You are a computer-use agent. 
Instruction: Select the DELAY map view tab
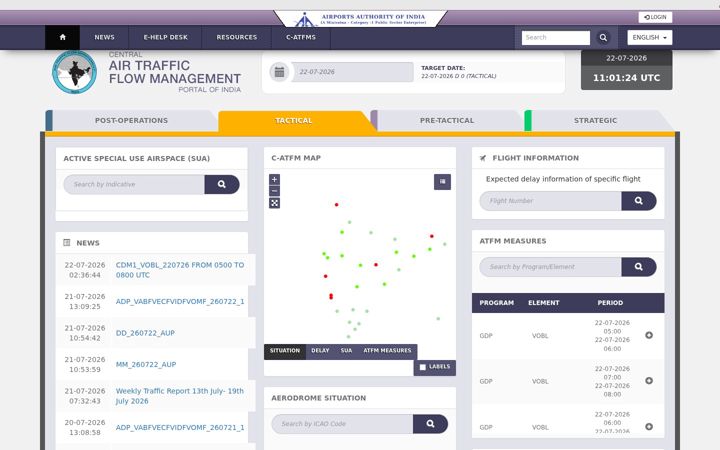(320, 351)
